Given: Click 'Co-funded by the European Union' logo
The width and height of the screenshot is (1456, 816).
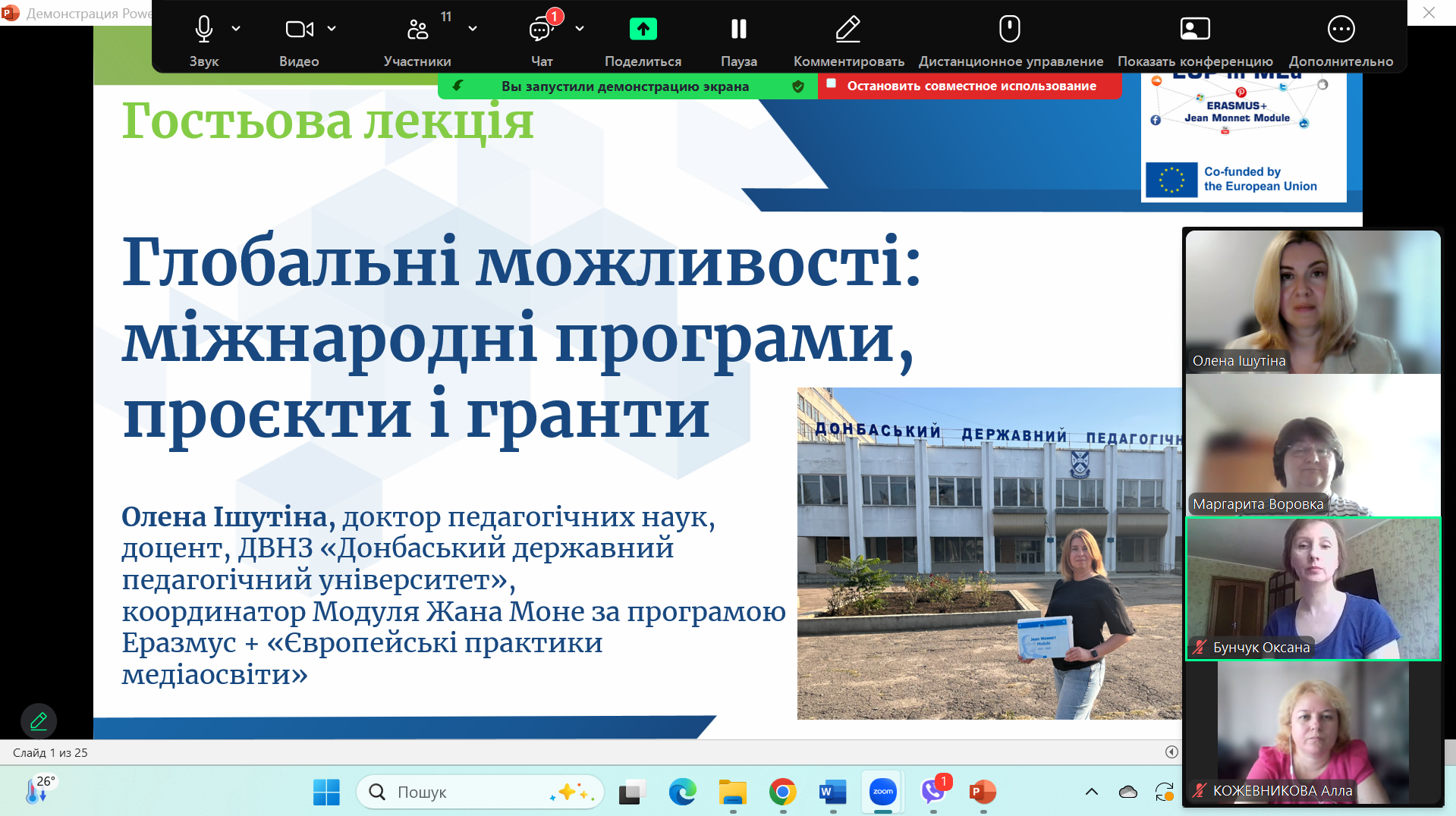Looking at the screenshot, I should [1232, 179].
